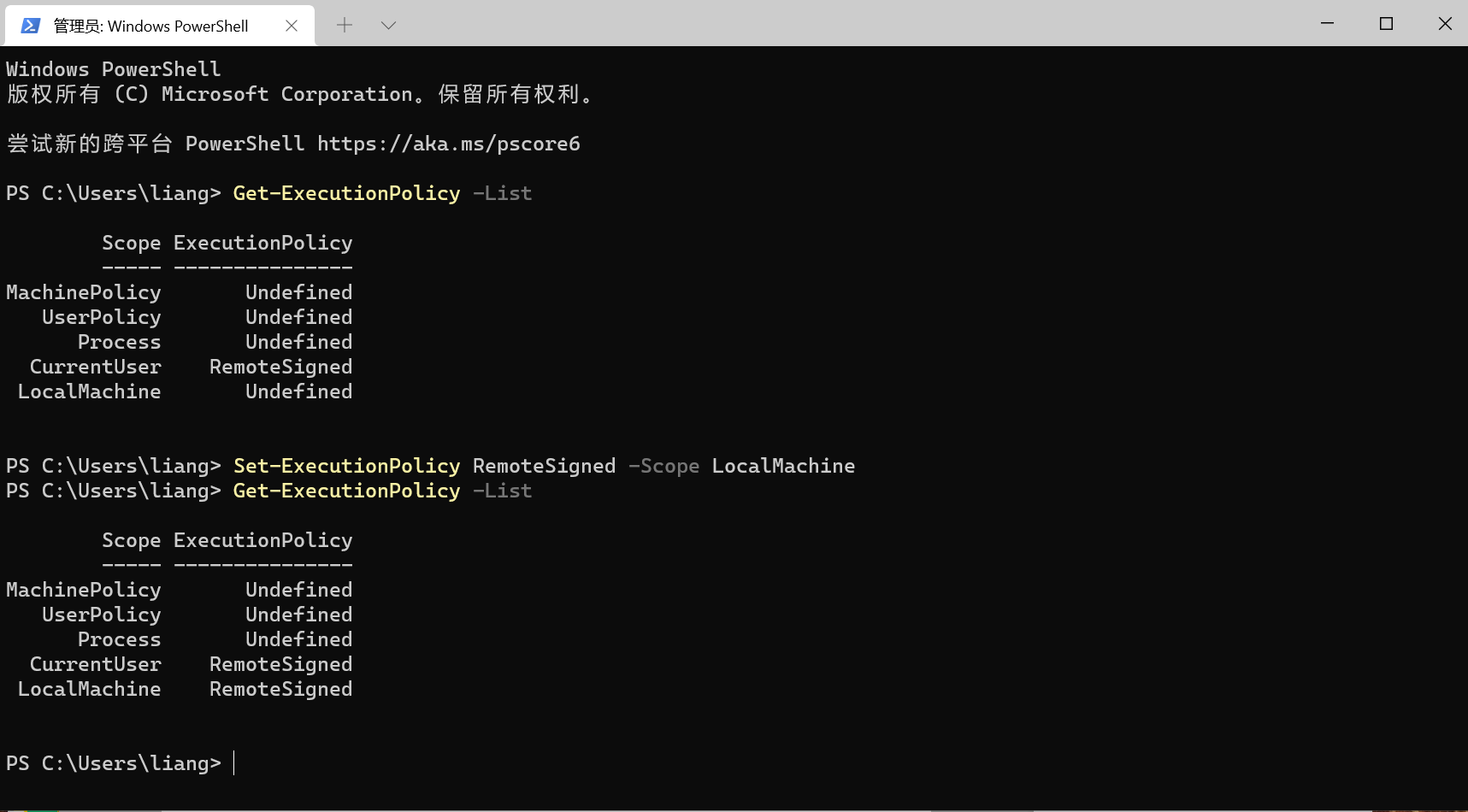Screen dimensions: 1468x812
Task: Click the PowerShell logo on the tab
Action: point(31,26)
